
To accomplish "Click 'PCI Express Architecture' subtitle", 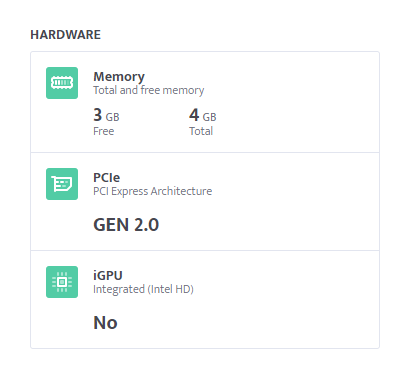I will [x=153, y=191].
